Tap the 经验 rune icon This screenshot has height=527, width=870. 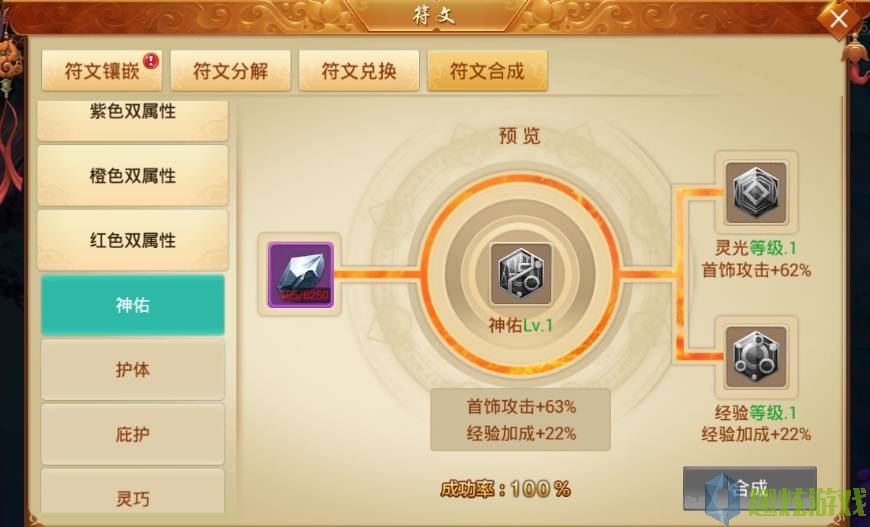[x=756, y=357]
